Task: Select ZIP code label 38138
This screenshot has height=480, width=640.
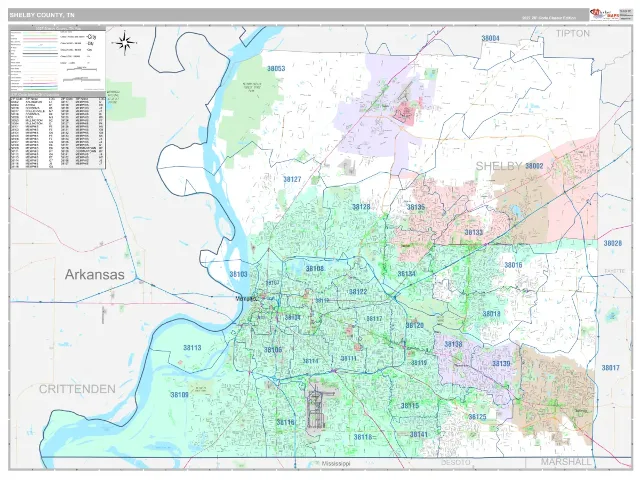Action: tap(453, 344)
